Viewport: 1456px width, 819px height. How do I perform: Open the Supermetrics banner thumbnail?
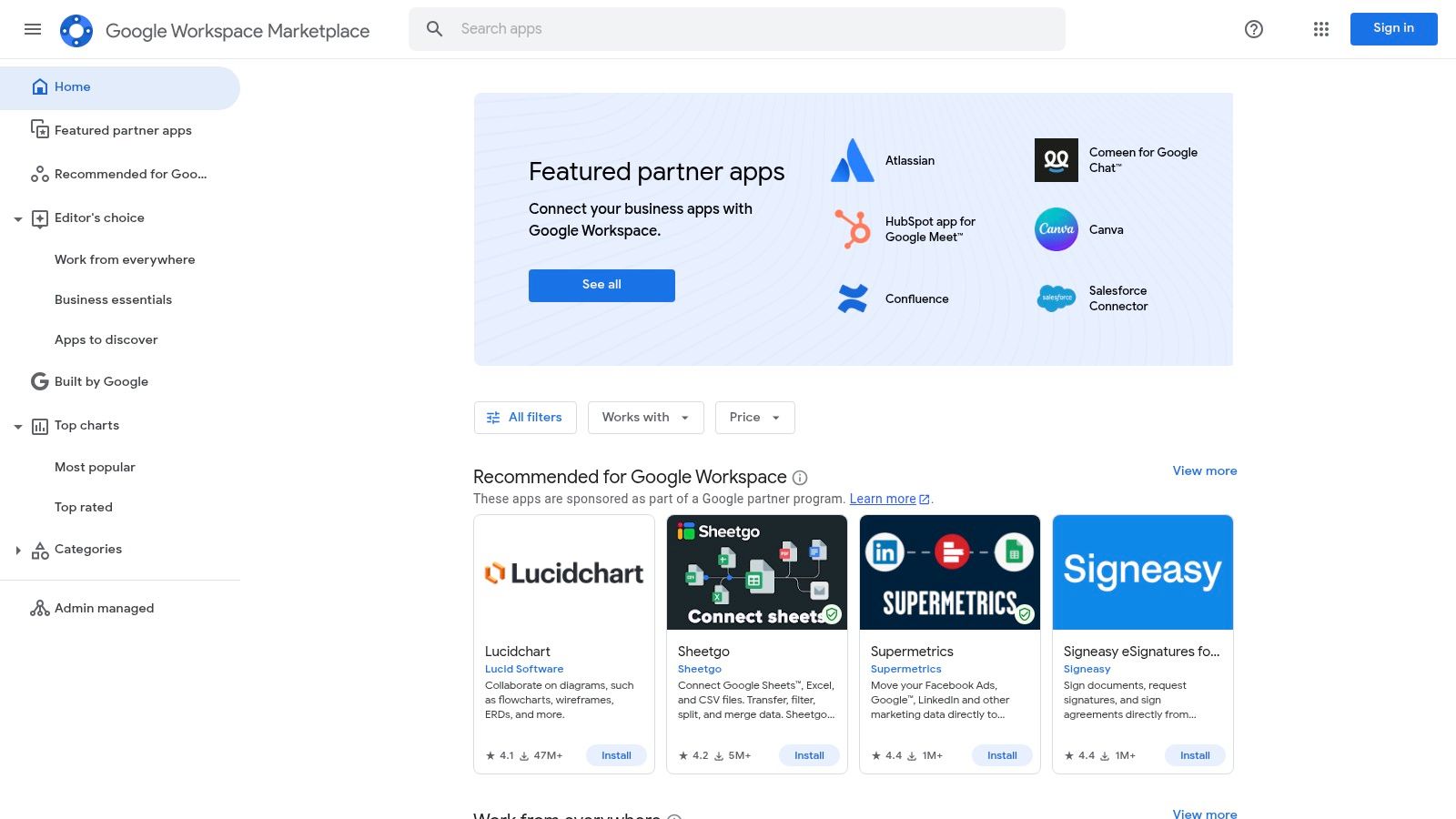(950, 572)
